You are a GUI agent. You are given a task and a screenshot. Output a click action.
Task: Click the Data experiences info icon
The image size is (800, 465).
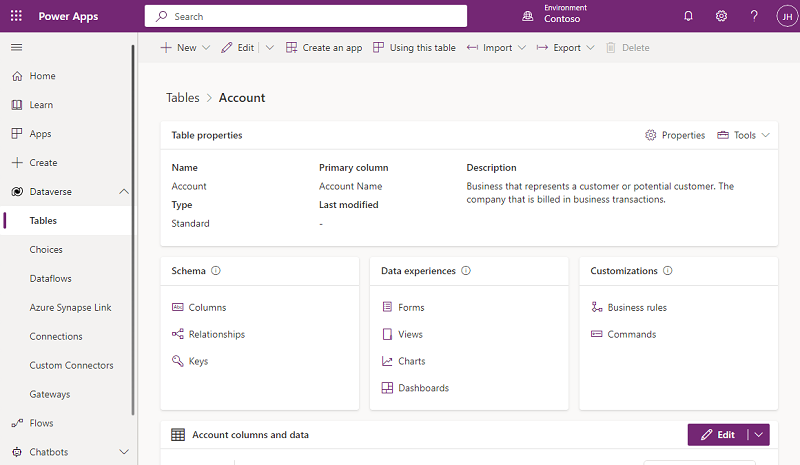[x=466, y=271]
